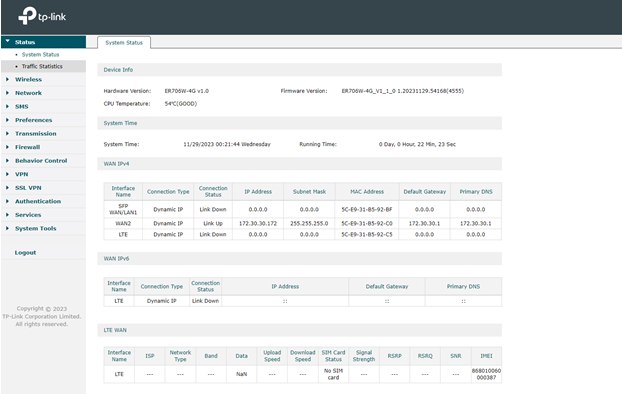Click MAC address 5C-E9-31-B5-92-BF
Image resolution: width=622 pixels, height=394 pixels.
tap(367, 209)
